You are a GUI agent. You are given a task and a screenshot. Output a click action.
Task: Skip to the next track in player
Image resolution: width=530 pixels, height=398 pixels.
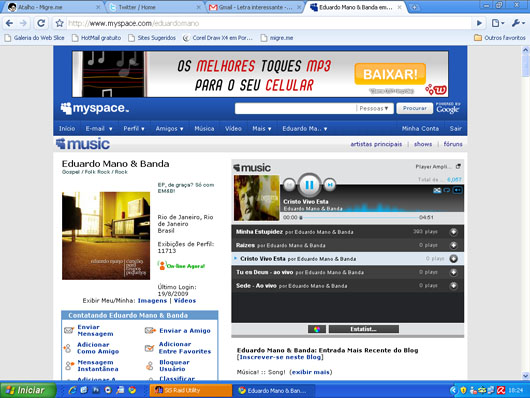pyautogui.click(x=330, y=185)
